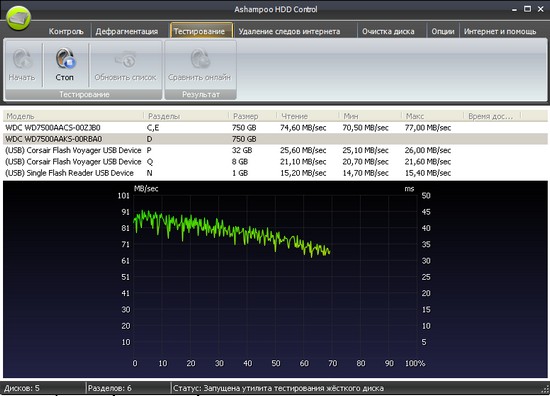The image size is (550, 396).
Task: Click the Начать start test icon
Action: [22, 65]
